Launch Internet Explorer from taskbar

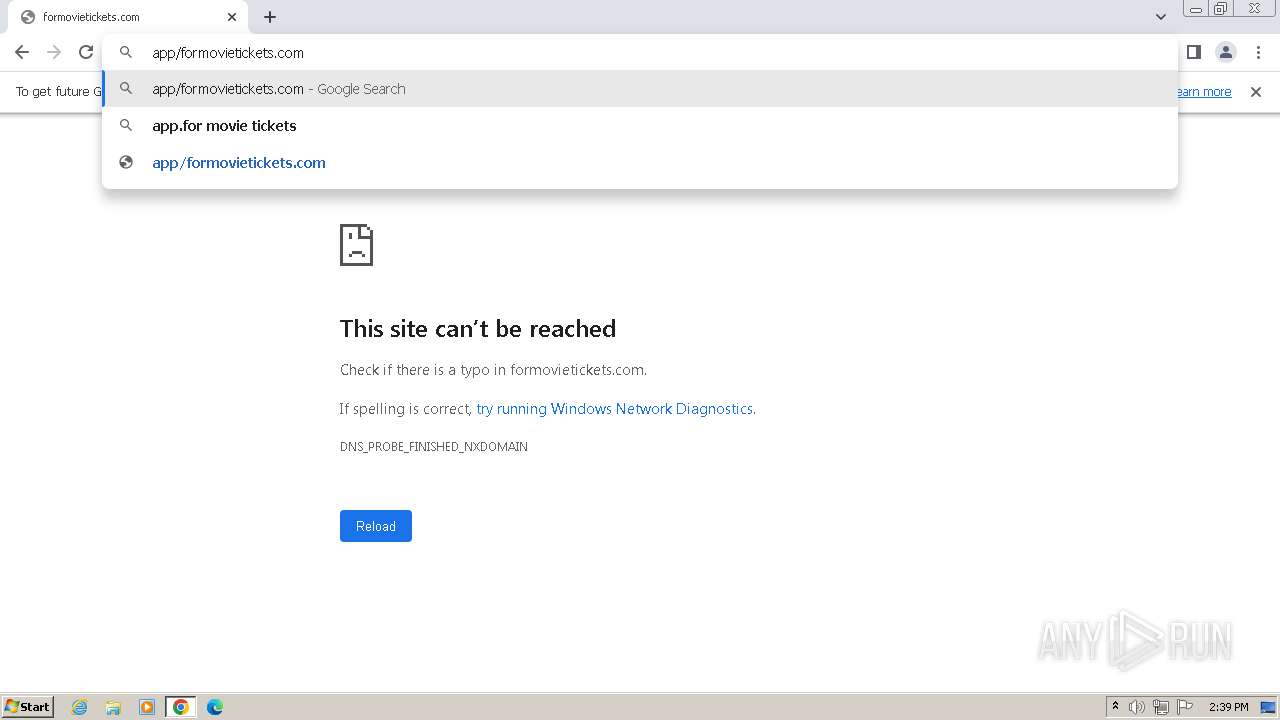(80, 707)
